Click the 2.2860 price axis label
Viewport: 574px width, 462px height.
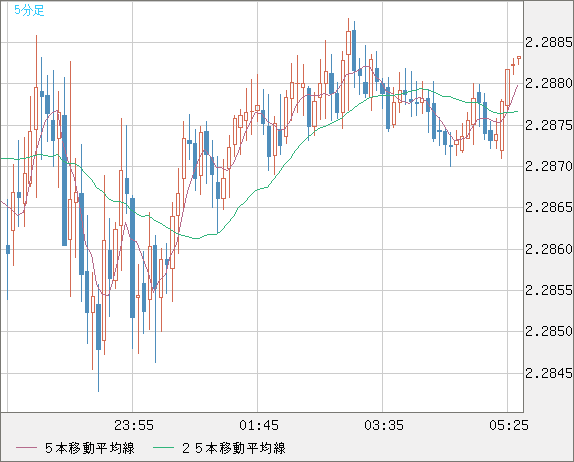(548, 249)
